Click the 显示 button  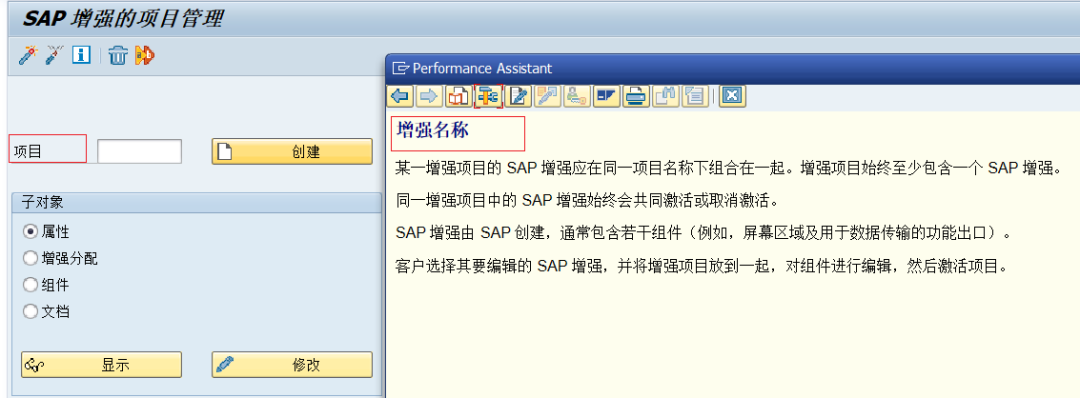coord(102,365)
